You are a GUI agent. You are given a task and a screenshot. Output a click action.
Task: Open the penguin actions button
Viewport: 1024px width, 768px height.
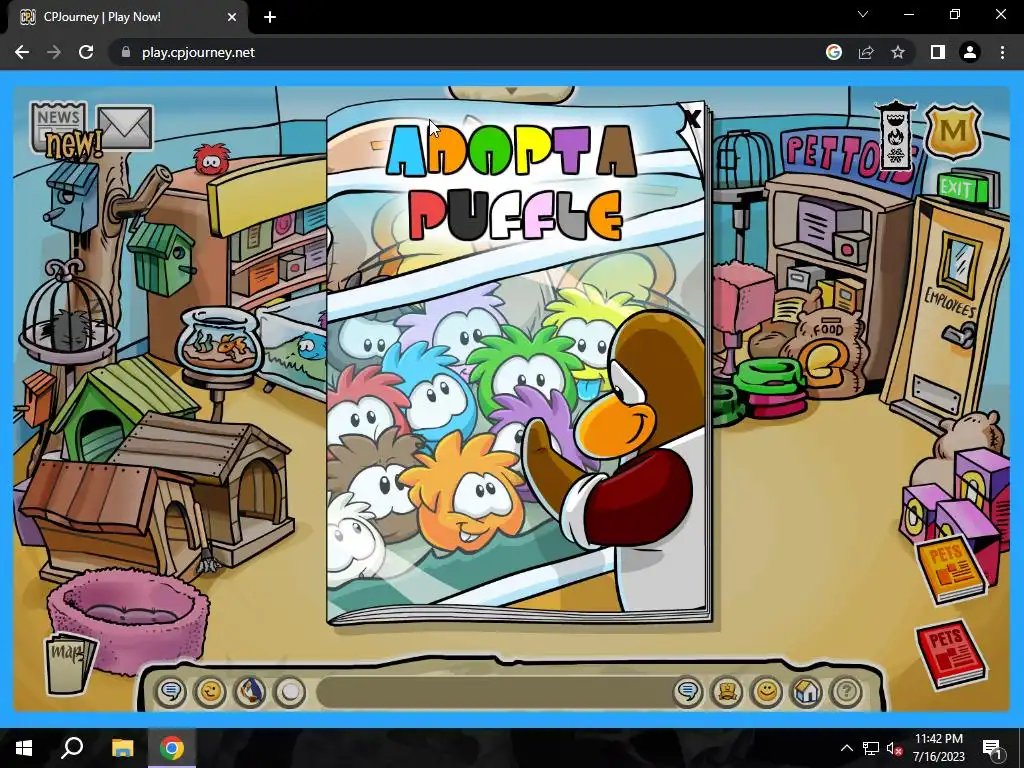click(250, 691)
